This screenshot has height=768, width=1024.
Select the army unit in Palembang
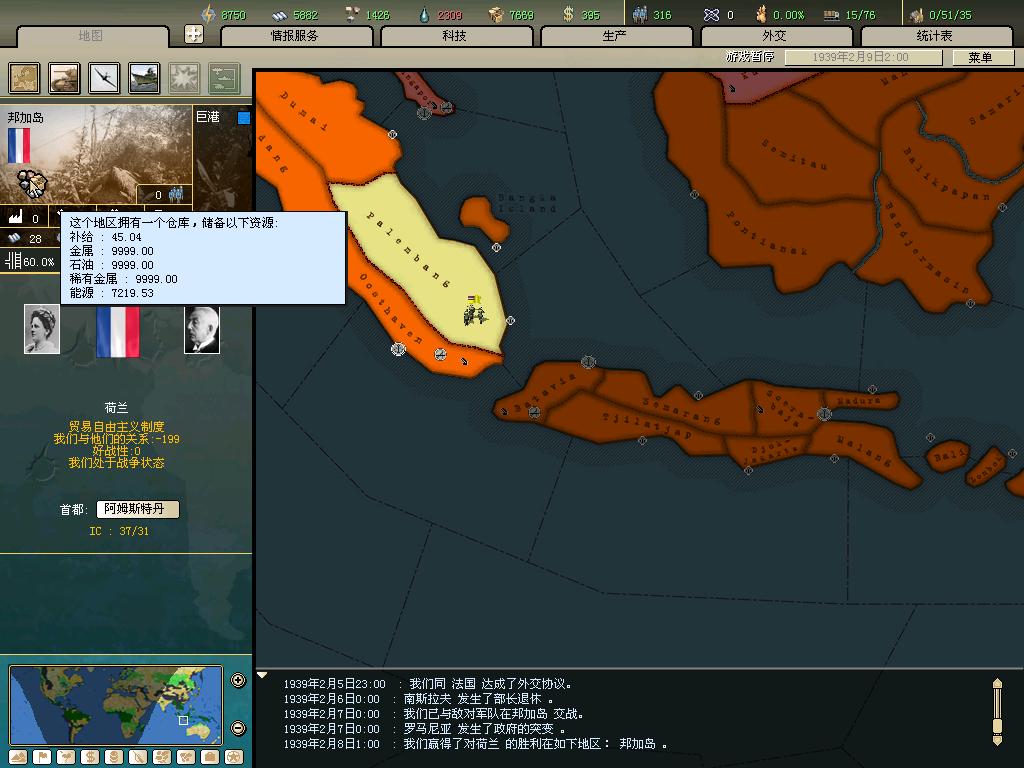(475, 312)
